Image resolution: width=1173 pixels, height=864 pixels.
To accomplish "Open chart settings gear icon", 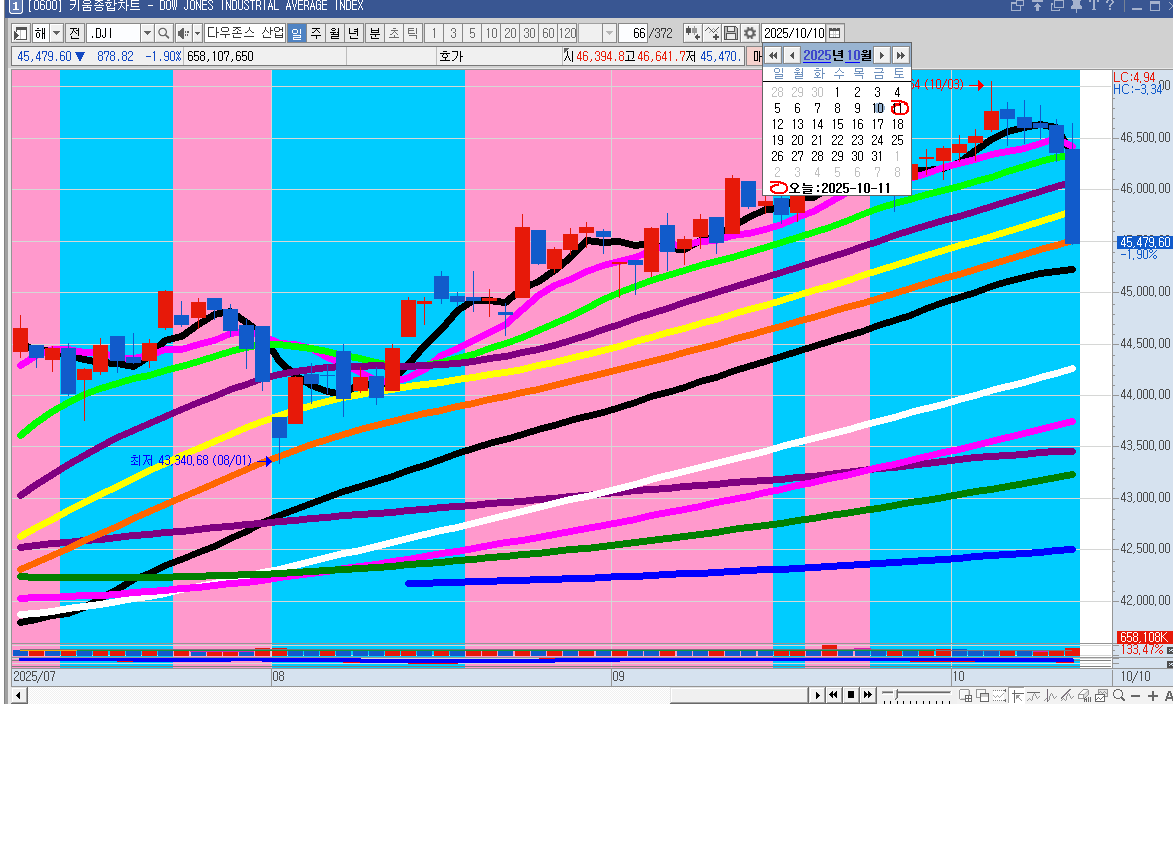I will coord(750,34).
